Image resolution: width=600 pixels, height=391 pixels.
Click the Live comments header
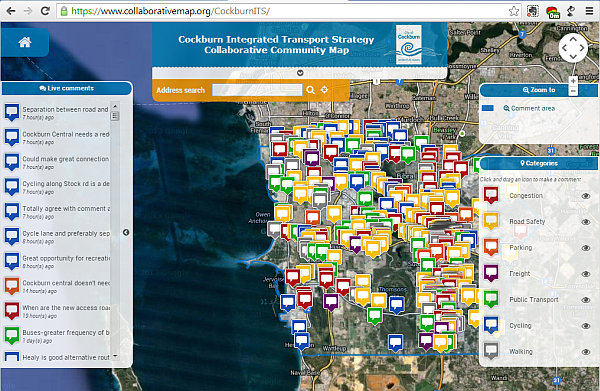[67, 88]
